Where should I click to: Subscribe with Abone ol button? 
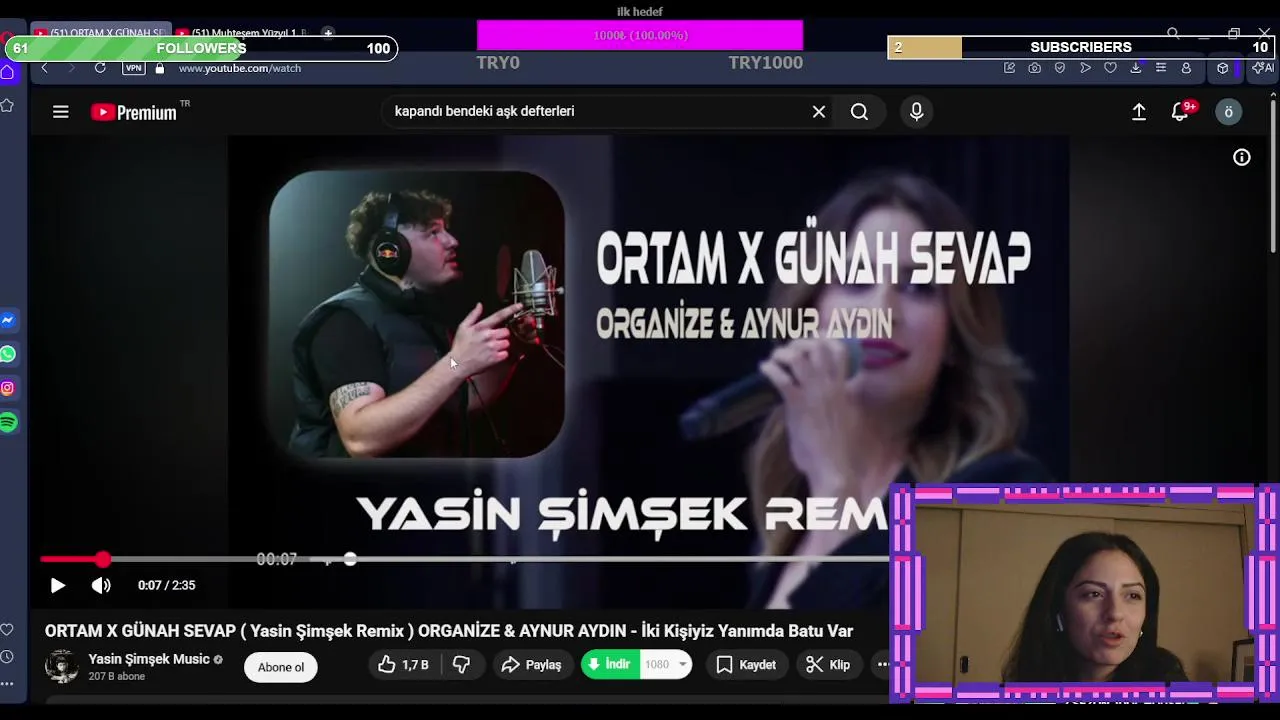pos(281,667)
